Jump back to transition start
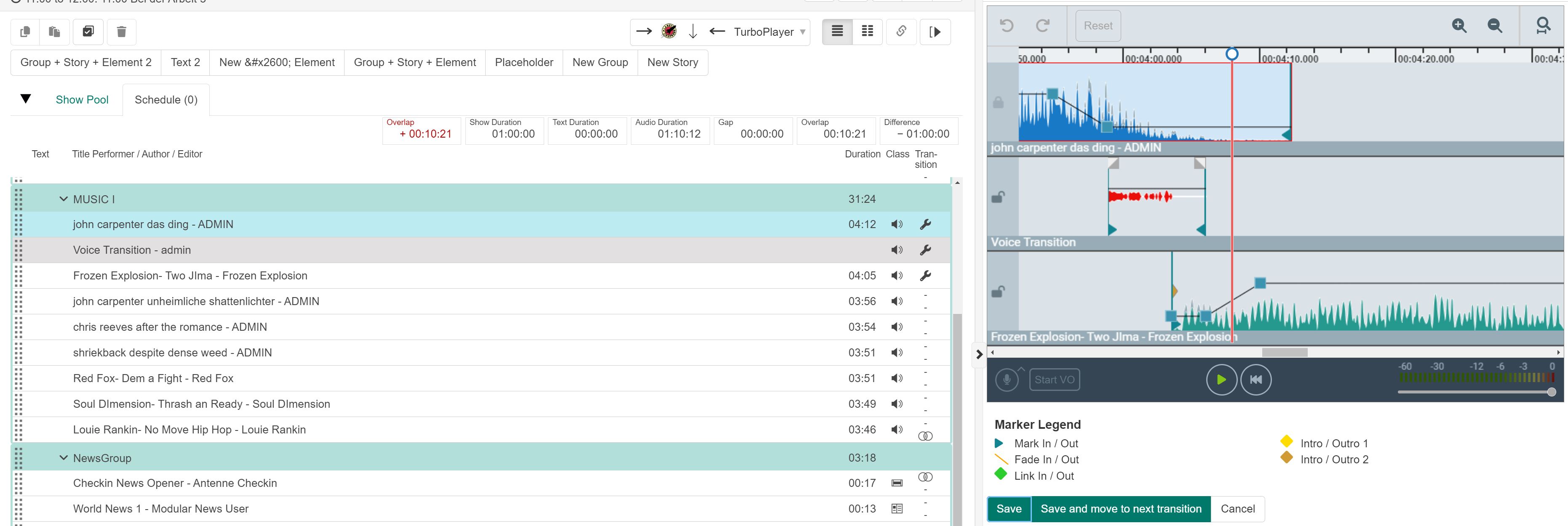 click(1256, 380)
